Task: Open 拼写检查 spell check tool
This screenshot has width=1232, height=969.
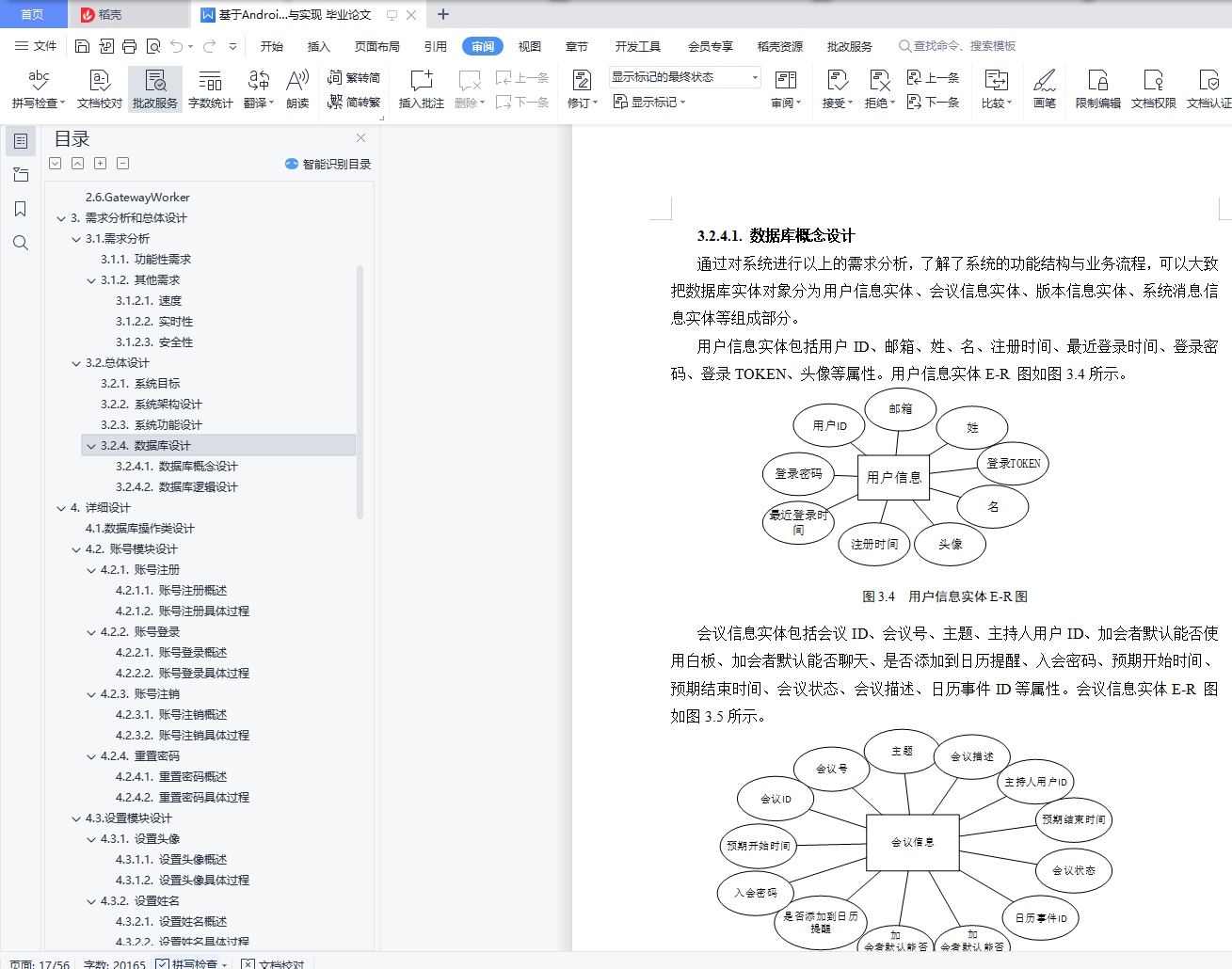Action: pyautogui.click(x=39, y=89)
